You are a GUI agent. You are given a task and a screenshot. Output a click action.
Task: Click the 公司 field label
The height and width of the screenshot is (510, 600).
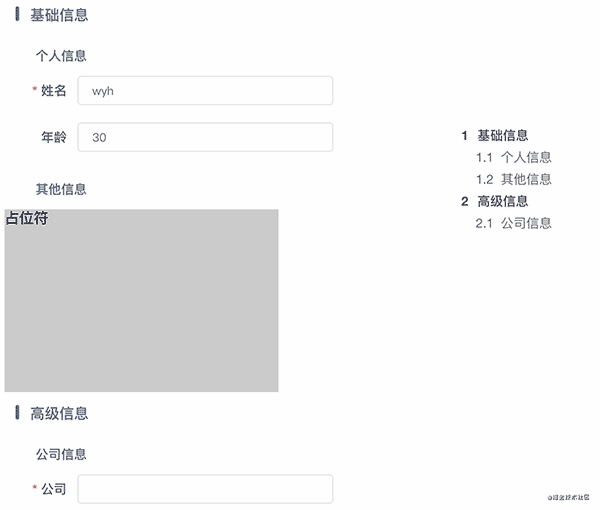(54, 489)
